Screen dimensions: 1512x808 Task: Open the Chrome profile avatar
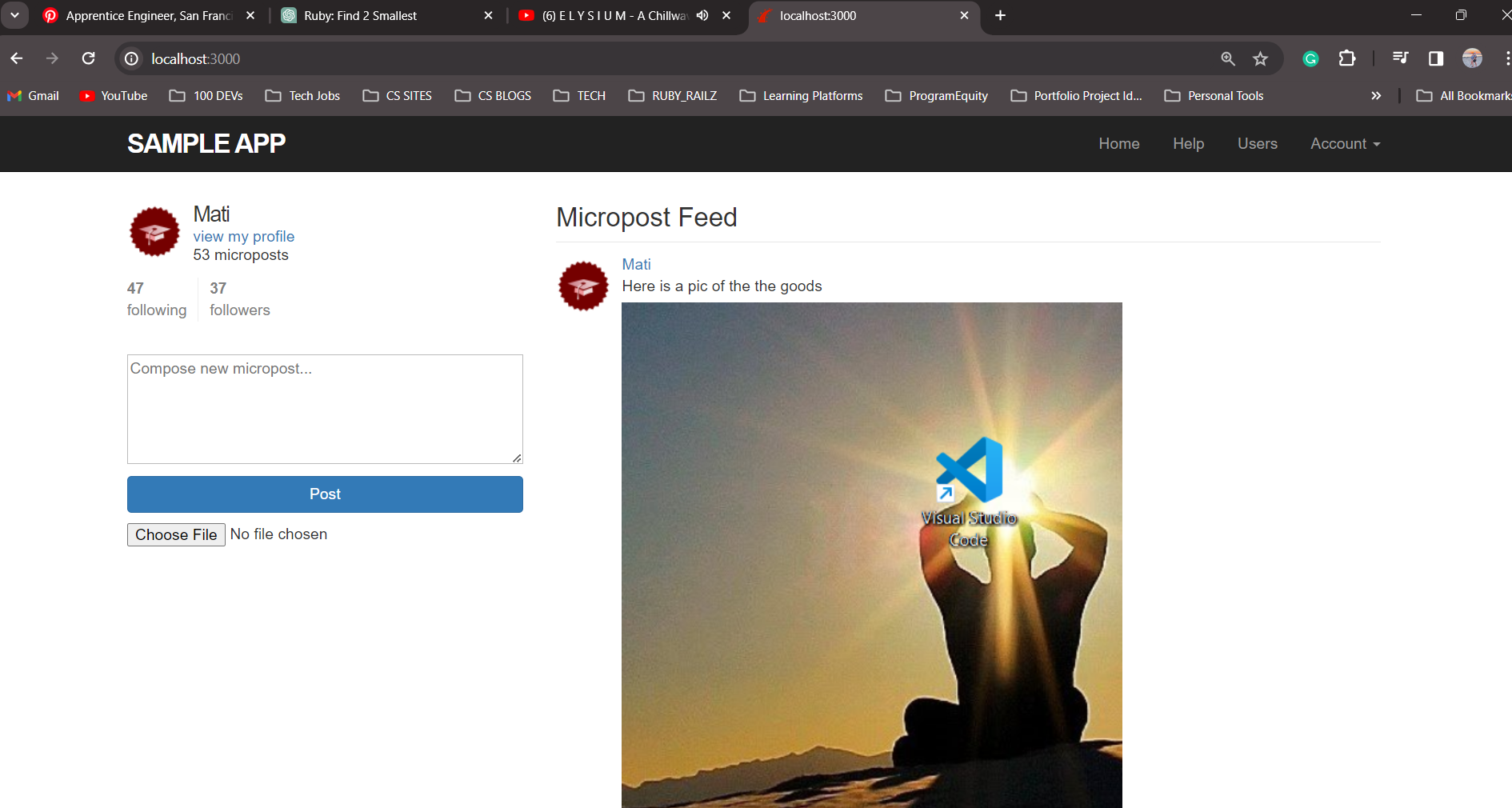click(x=1472, y=58)
